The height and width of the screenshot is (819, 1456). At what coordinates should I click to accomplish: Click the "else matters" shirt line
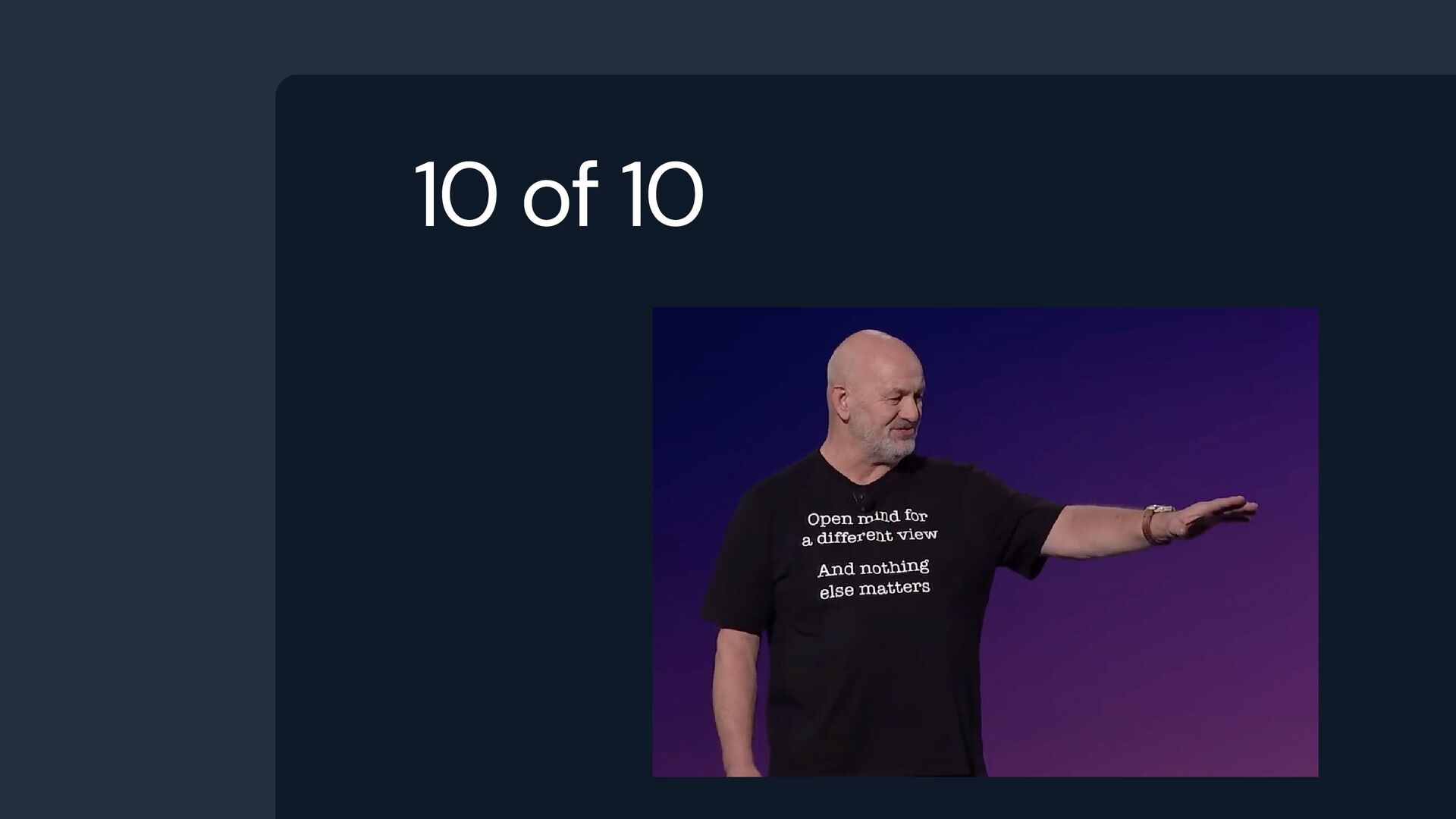tap(874, 589)
